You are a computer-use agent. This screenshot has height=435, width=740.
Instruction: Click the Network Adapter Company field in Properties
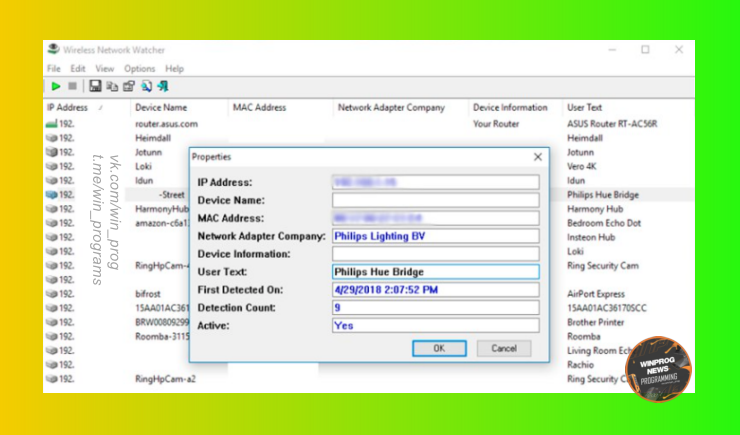point(435,236)
